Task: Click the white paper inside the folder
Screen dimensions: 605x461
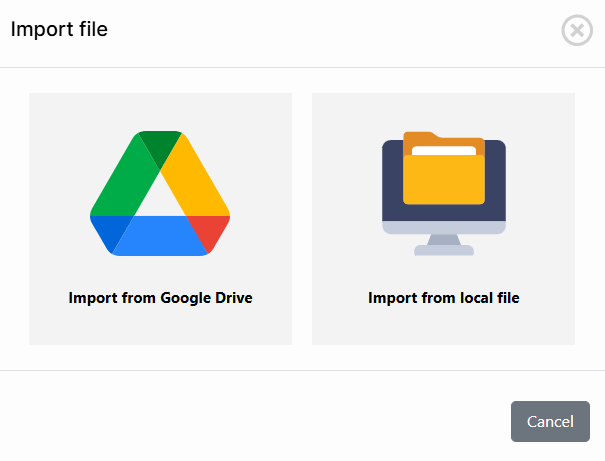Action: click(x=444, y=151)
